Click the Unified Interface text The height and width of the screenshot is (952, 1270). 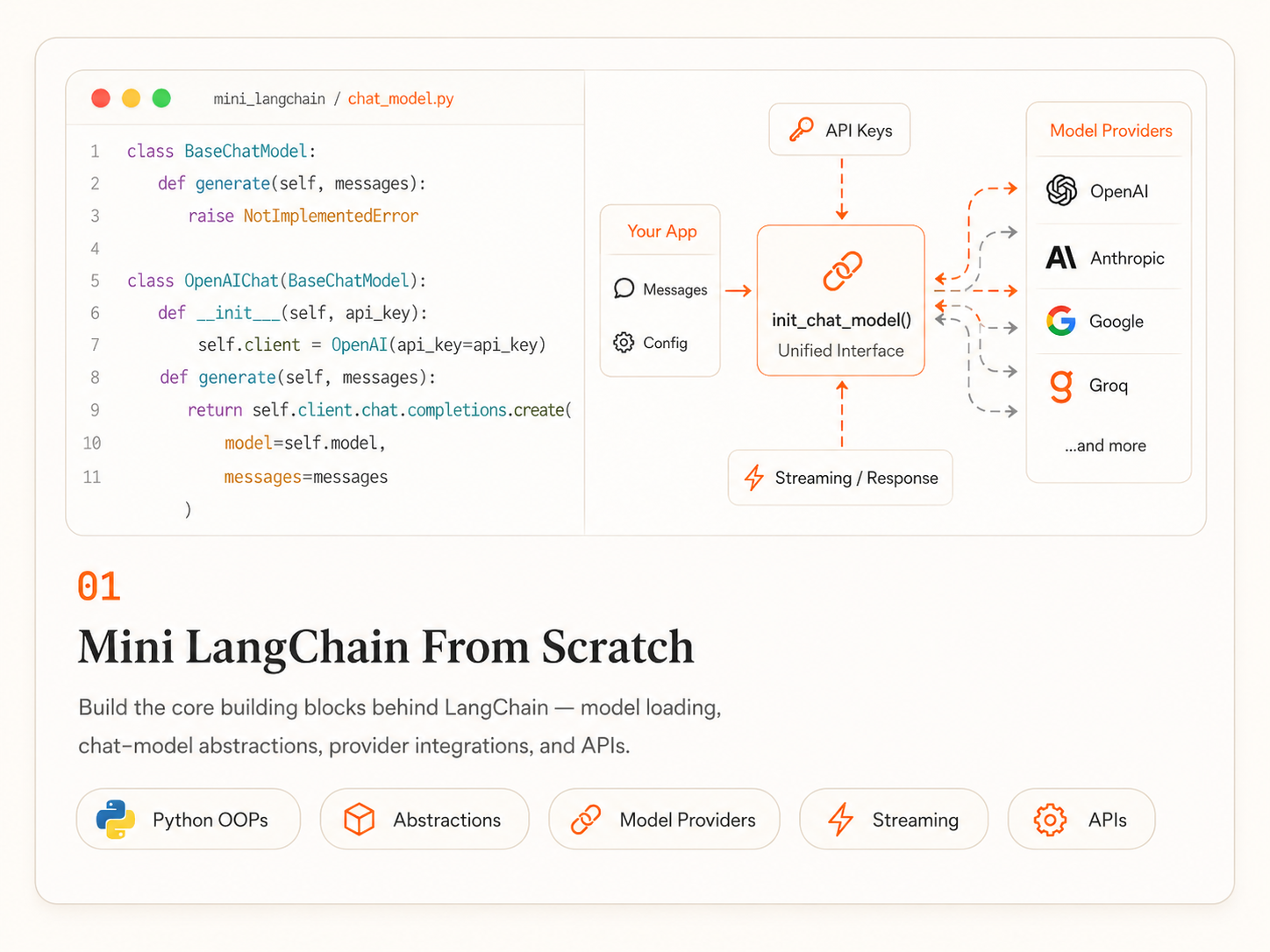pyautogui.click(x=840, y=351)
